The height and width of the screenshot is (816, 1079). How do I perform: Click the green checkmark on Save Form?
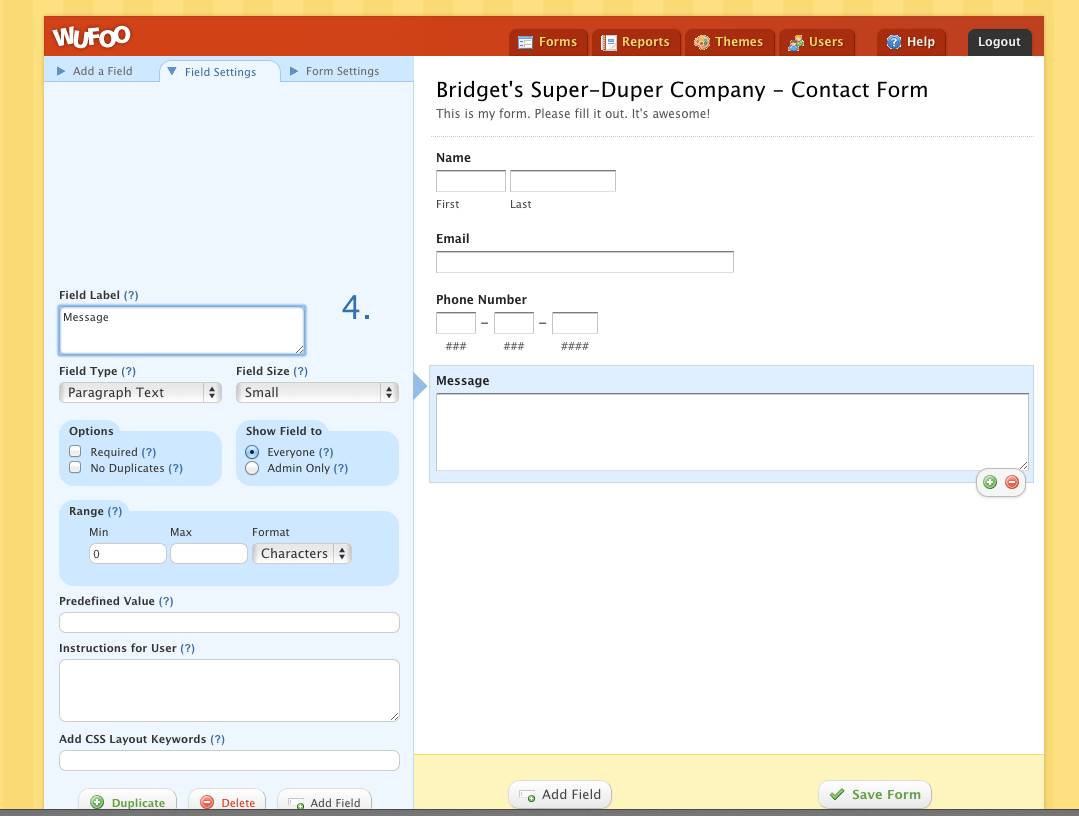(837, 794)
